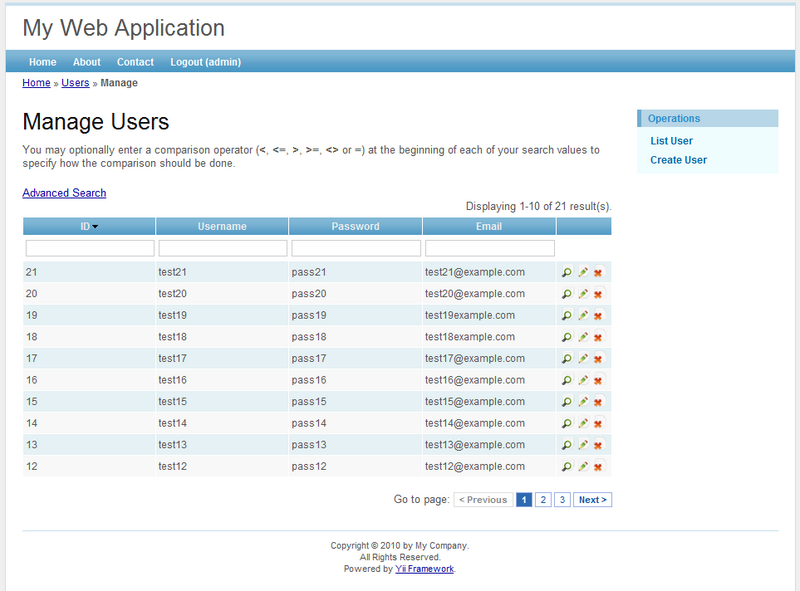Edit user test16 with pencil icon
Viewport: 800px width, 591px height.
(x=583, y=380)
